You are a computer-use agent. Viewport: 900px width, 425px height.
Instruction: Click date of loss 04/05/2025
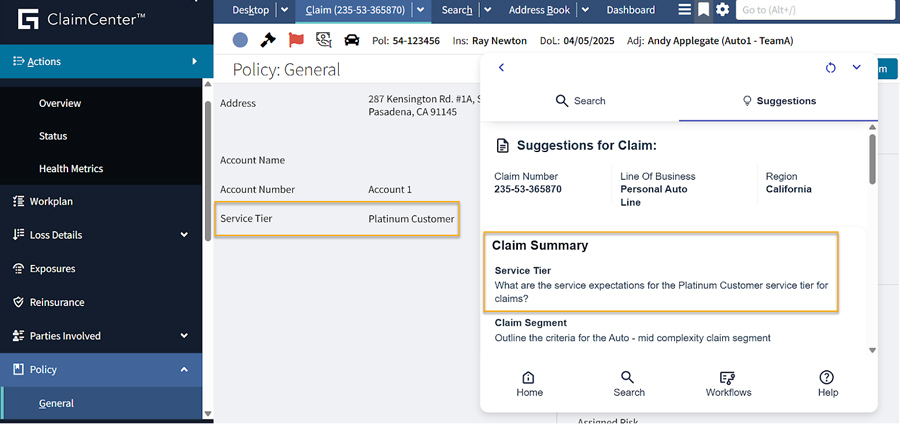(x=589, y=41)
